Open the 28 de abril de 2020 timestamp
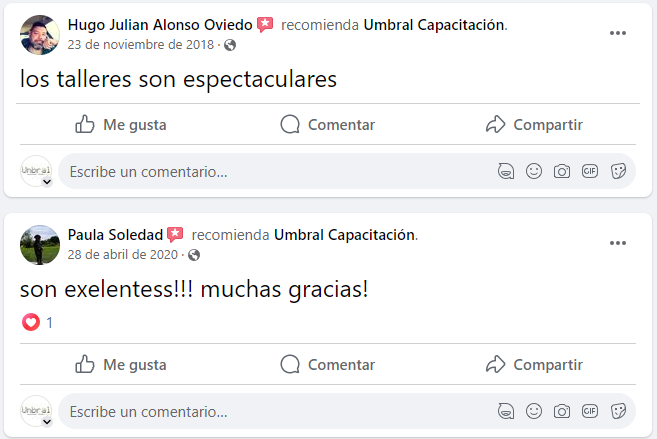657x439 pixels. click(123, 255)
